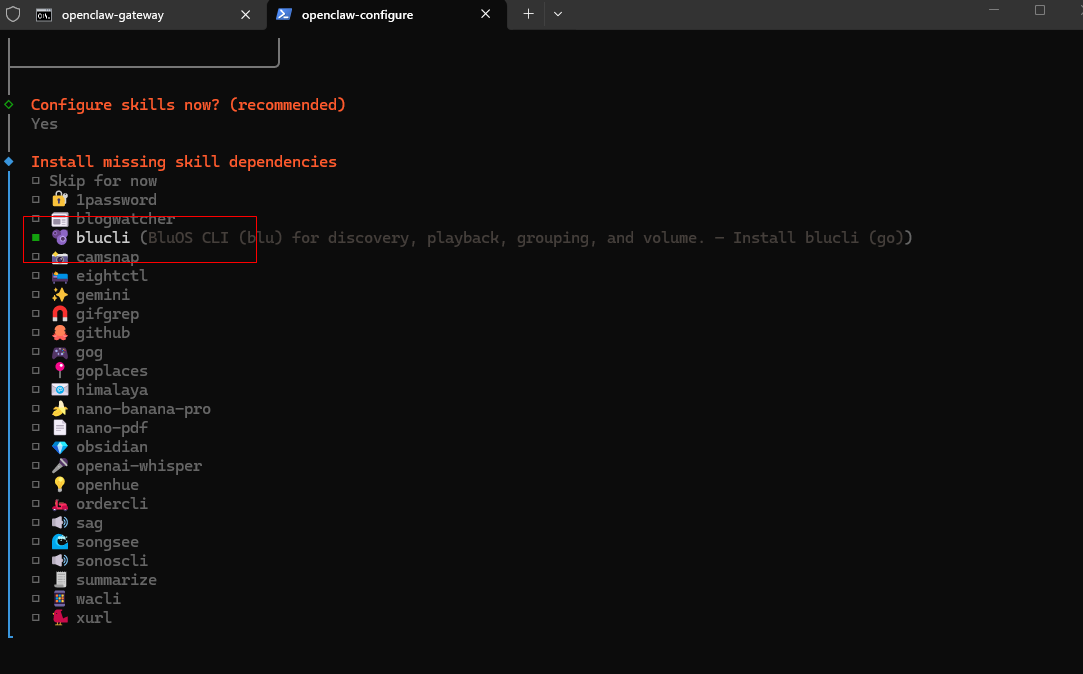Click the blucli purple emoji icon
This screenshot has width=1083, height=674.
tap(60, 238)
